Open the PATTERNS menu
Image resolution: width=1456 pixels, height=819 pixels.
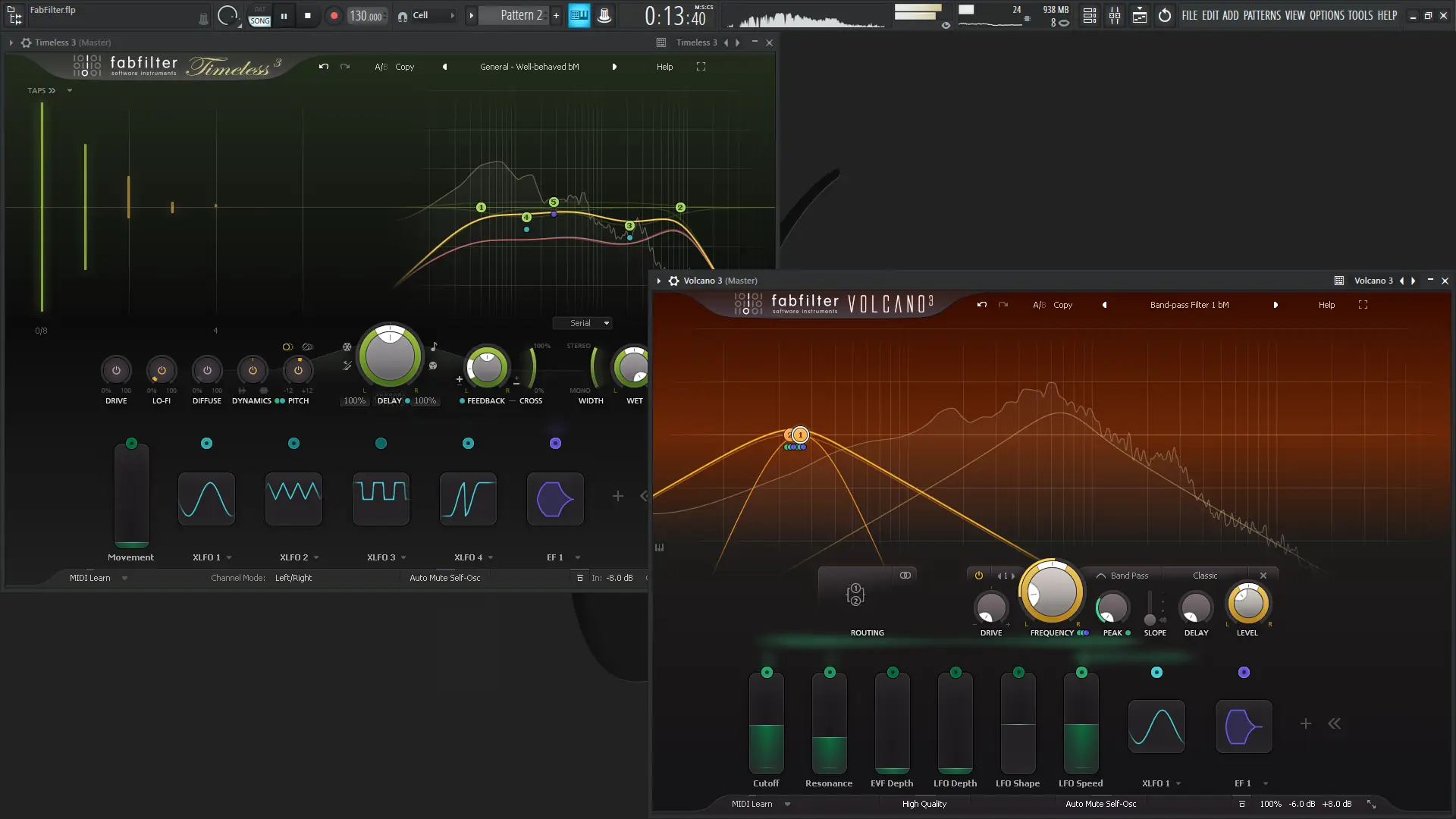(x=1262, y=16)
